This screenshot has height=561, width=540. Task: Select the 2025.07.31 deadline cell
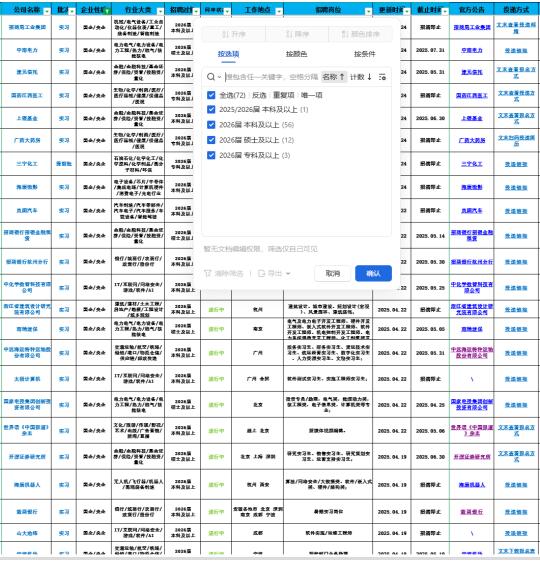pos(430,50)
